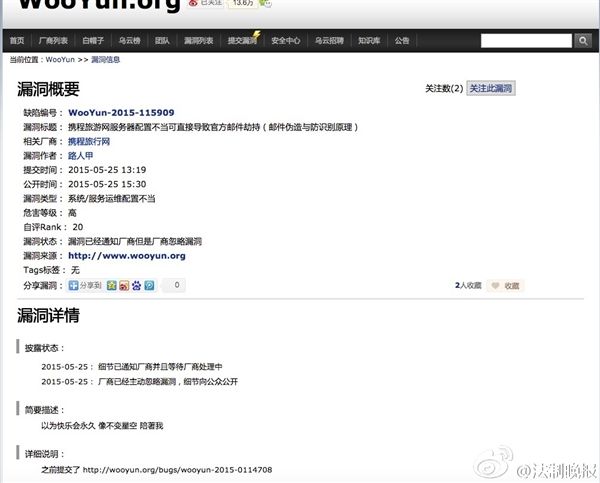Click the 细节已通知厂商并且等待厂商处理中 disclosure line

pos(132,367)
